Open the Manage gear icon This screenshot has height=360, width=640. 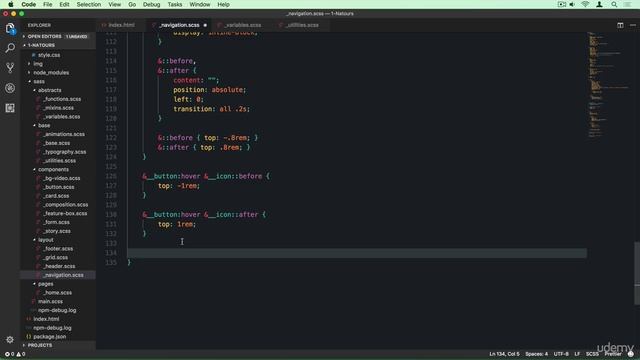(10, 340)
